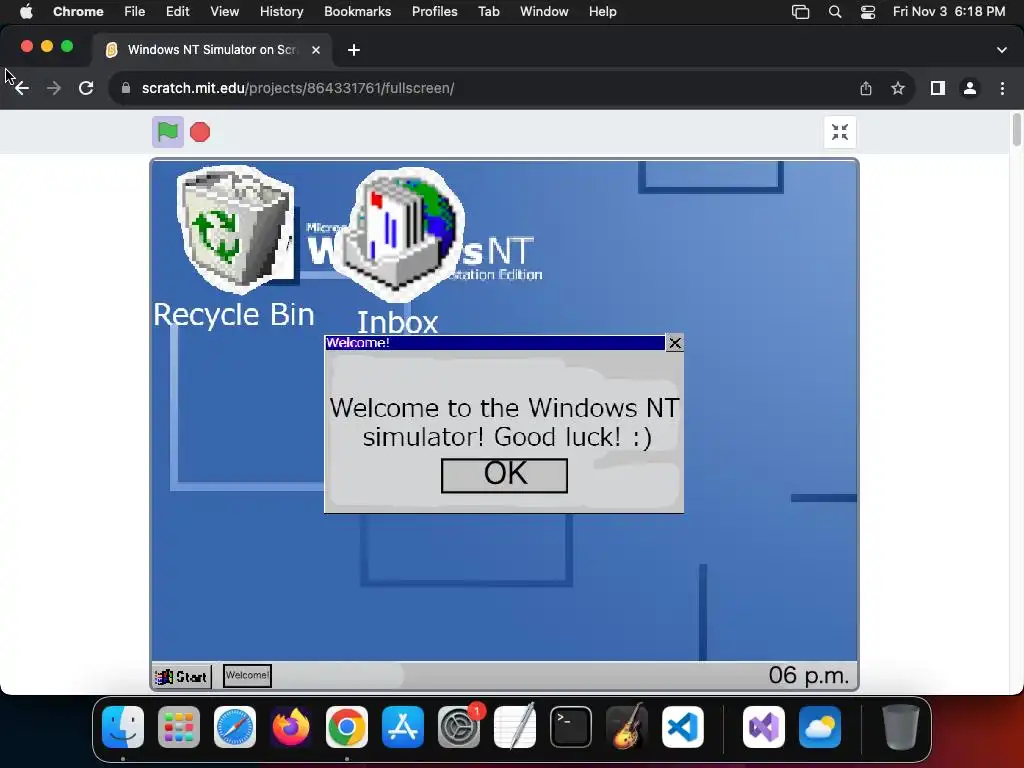Open the File menu

[135, 12]
